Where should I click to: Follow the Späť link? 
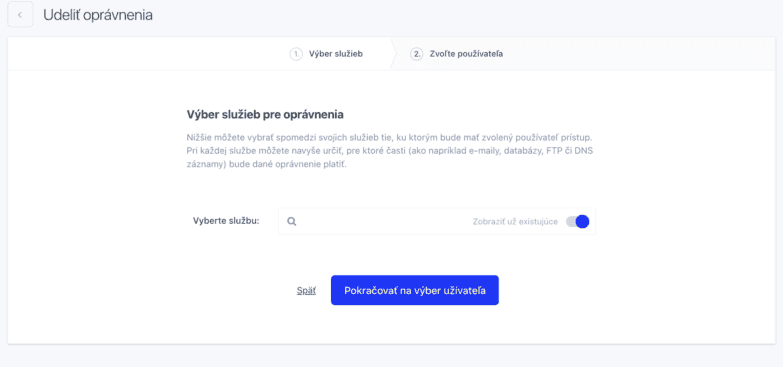[x=306, y=291]
